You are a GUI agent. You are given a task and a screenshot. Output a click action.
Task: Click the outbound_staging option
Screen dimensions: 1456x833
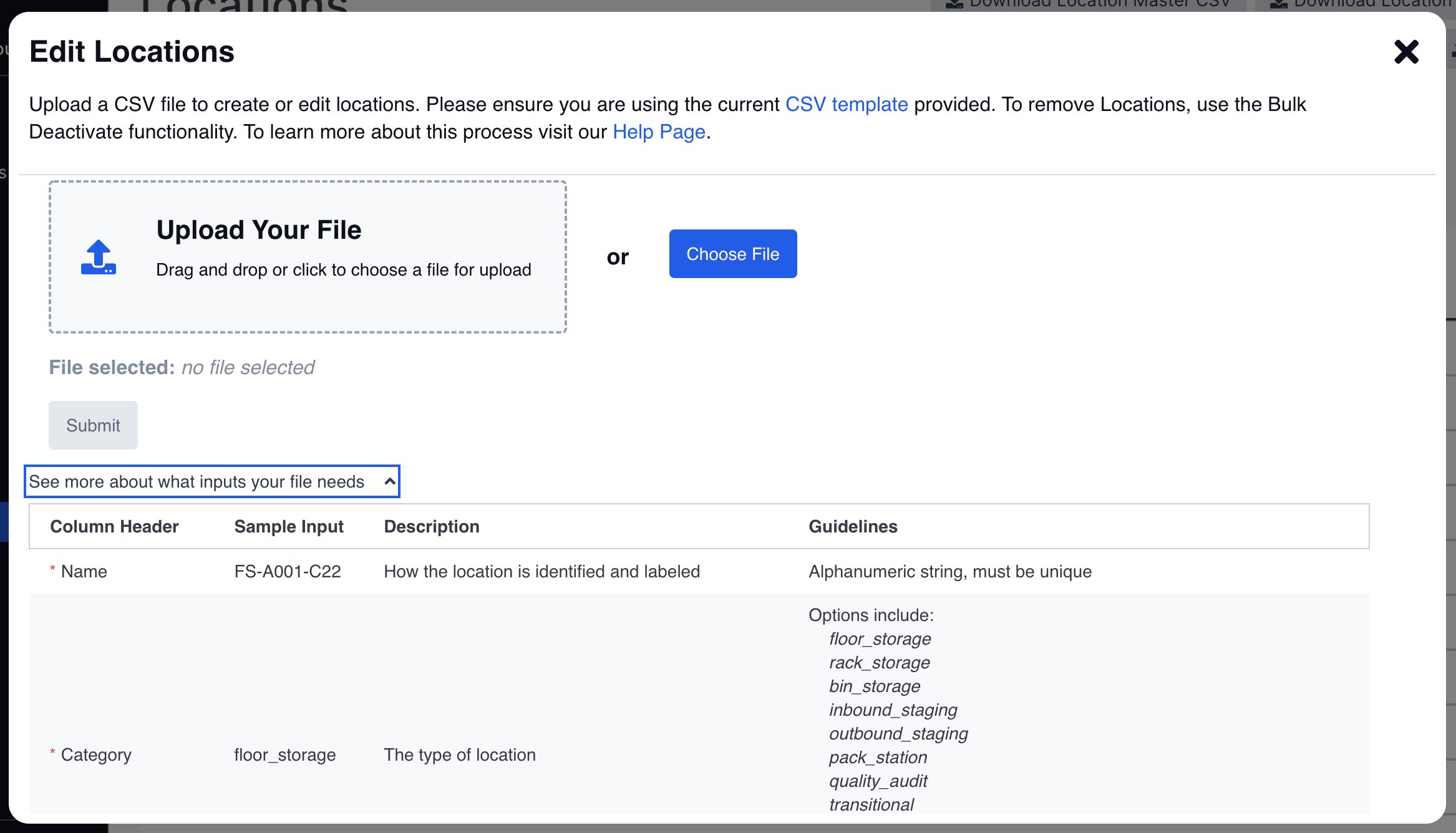pos(898,733)
